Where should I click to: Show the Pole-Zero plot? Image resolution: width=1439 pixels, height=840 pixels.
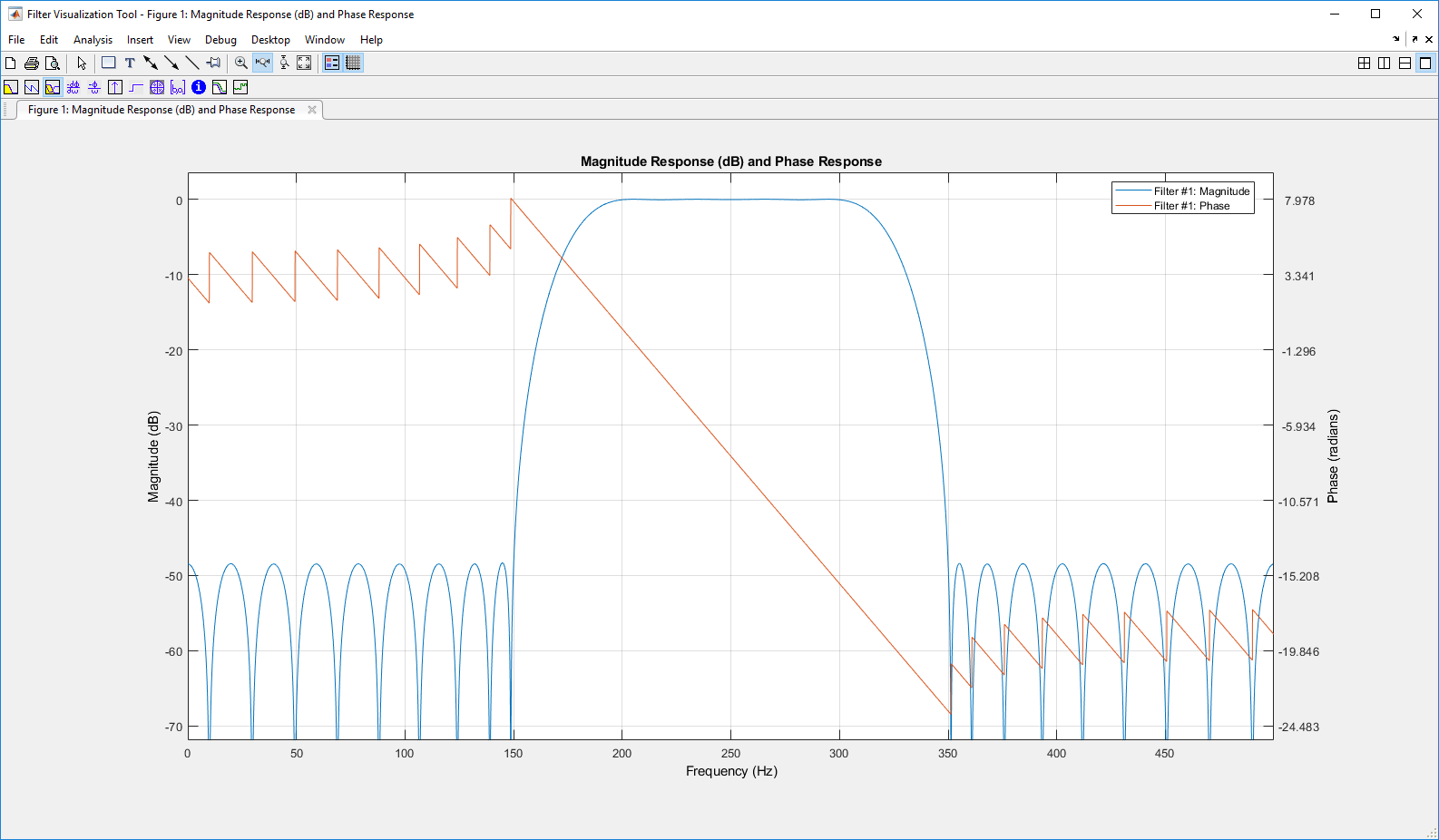(x=157, y=87)
